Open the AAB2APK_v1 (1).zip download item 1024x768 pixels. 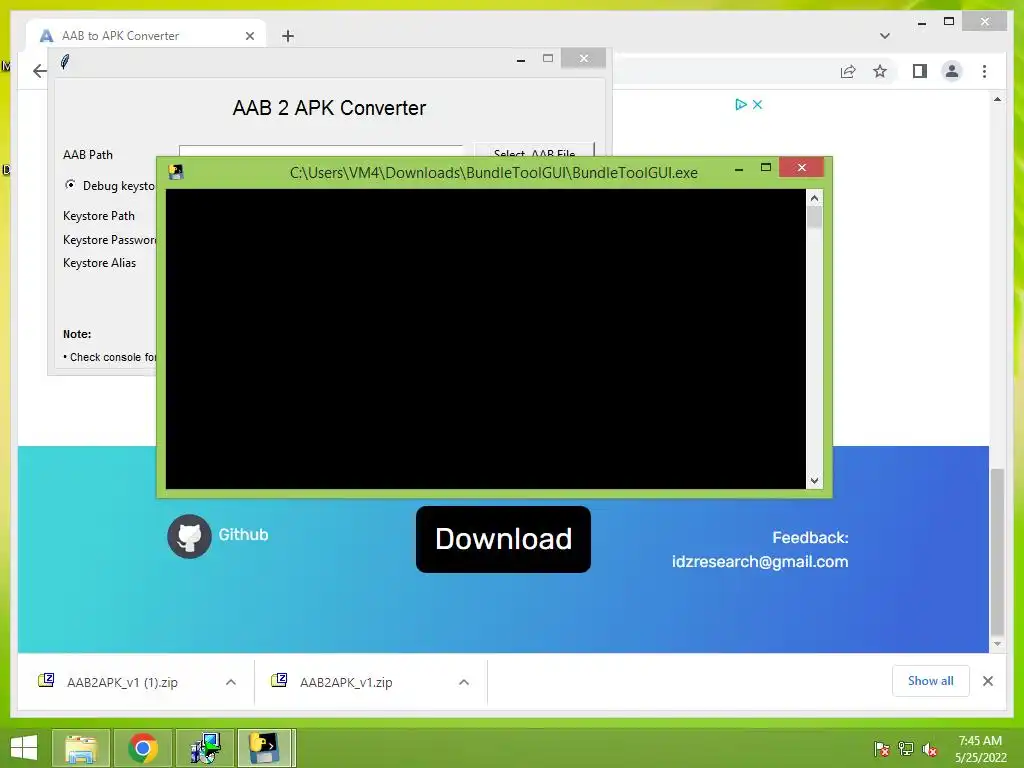pyautogui.click(x=122, y=682)
